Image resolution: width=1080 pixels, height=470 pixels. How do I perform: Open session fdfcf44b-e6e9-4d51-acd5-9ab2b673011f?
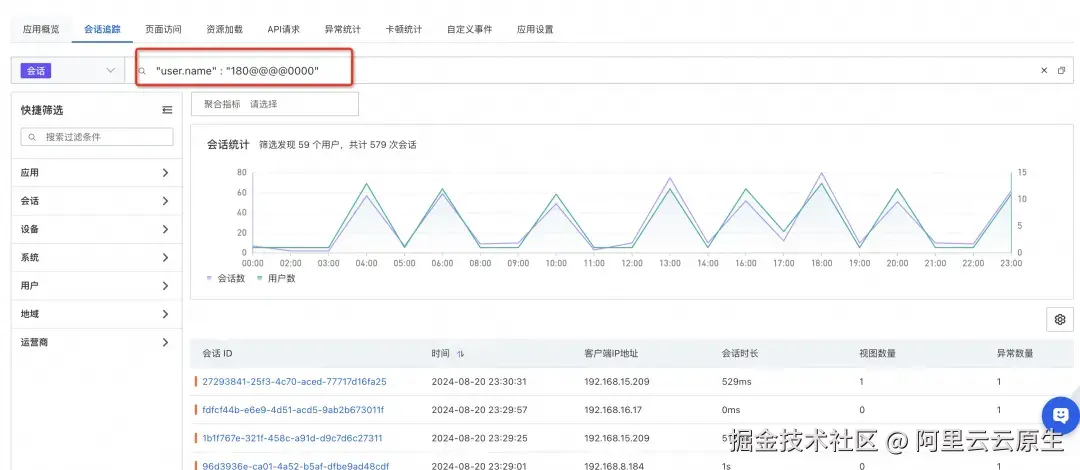tap(293, 410)
